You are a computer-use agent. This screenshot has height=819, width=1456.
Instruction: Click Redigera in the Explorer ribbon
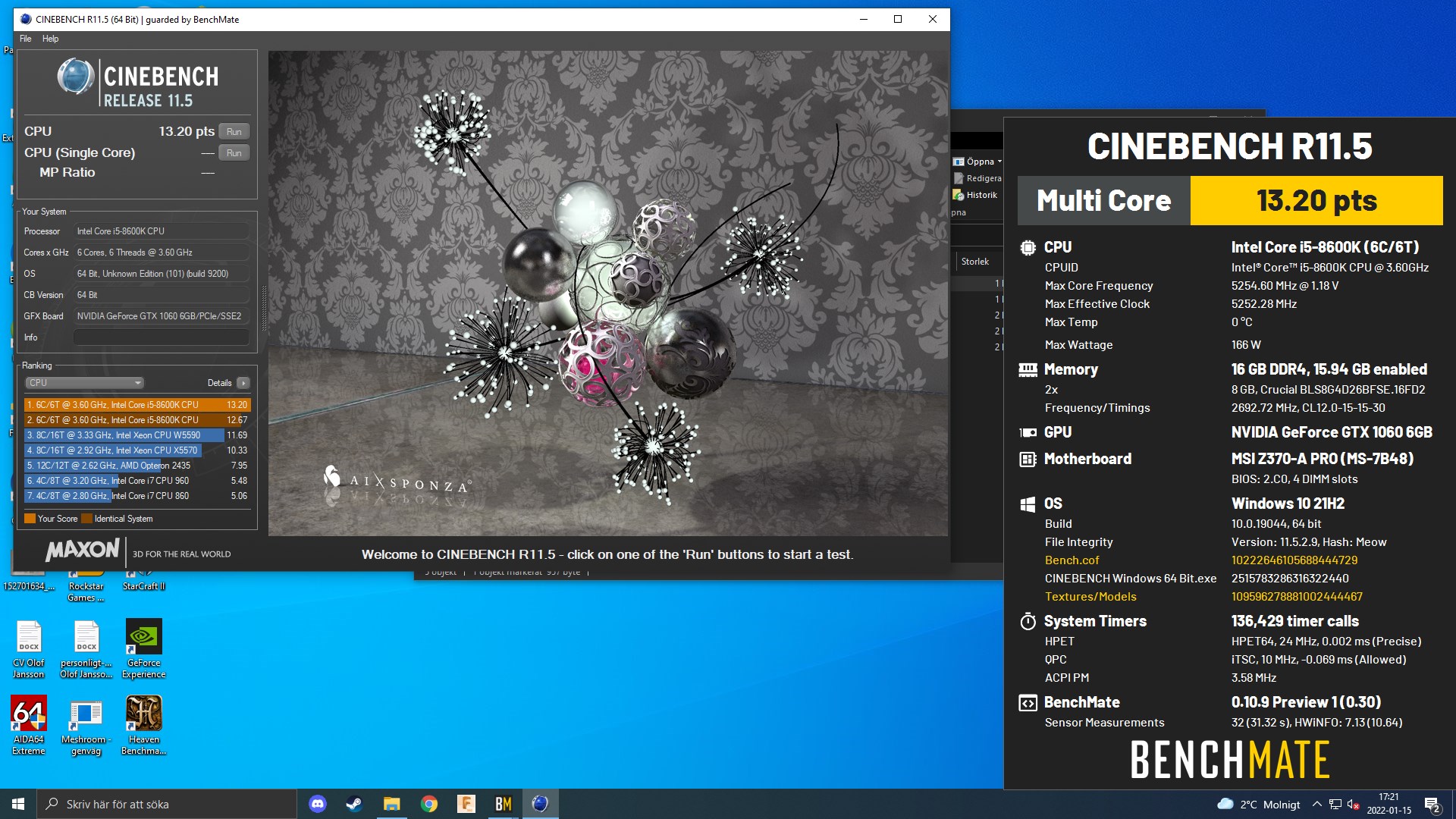tap(978, 178)
